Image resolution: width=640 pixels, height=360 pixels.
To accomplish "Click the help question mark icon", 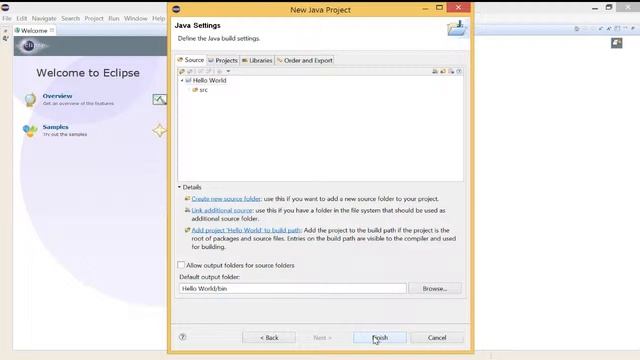I will pos(182,337).
